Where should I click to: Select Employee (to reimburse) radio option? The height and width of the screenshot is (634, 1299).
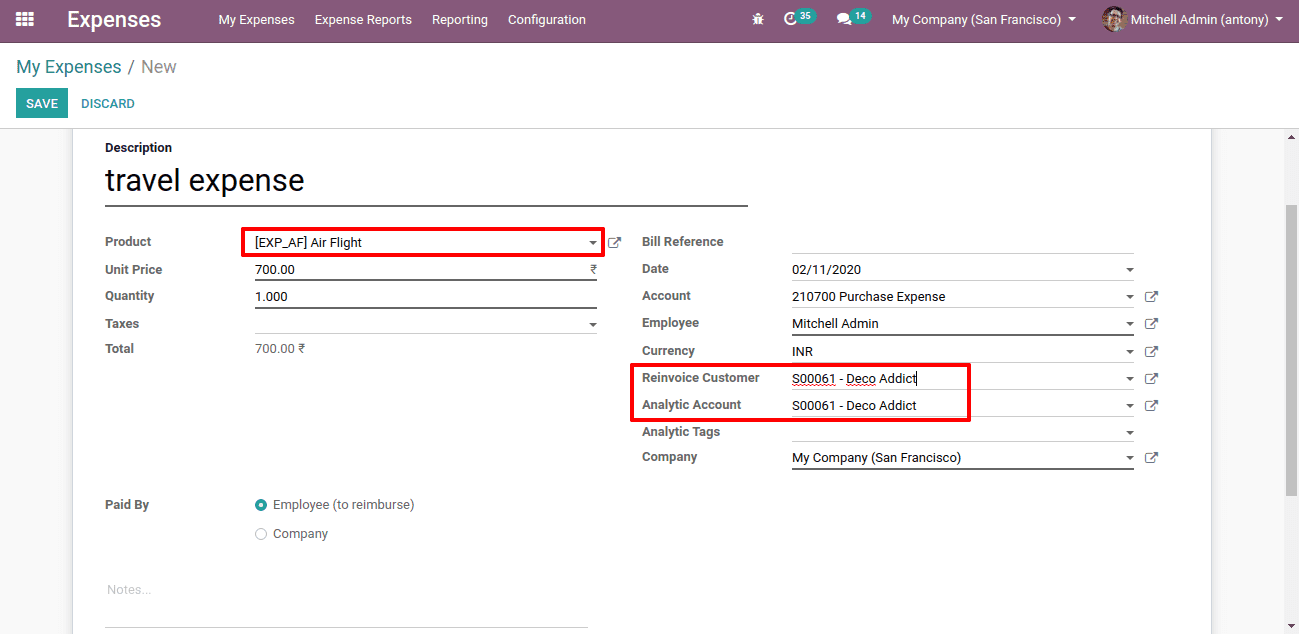coord(261,505)
